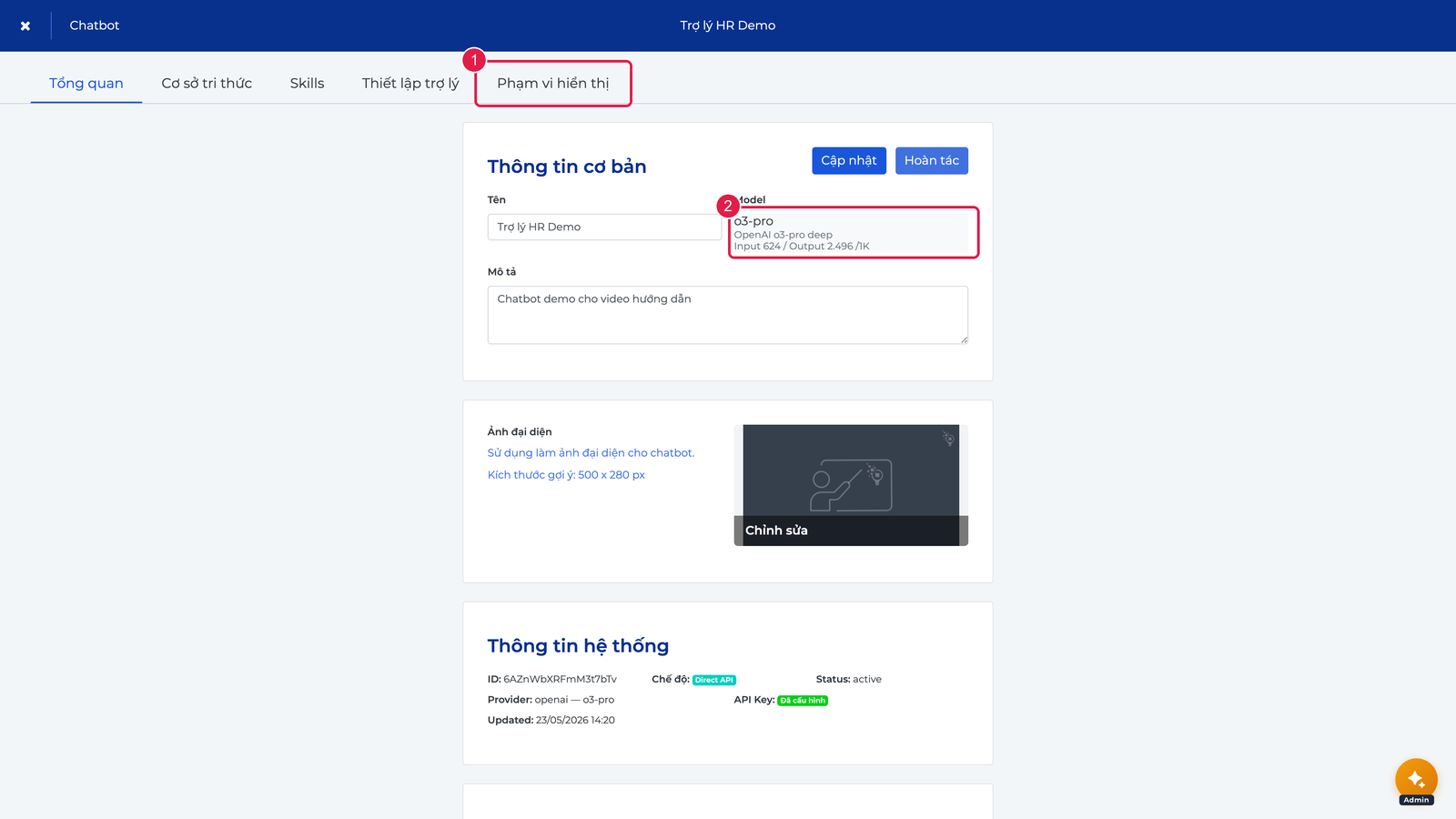
Task: Click the Đã cấu hình API key badge
Action: coord(803,701)
